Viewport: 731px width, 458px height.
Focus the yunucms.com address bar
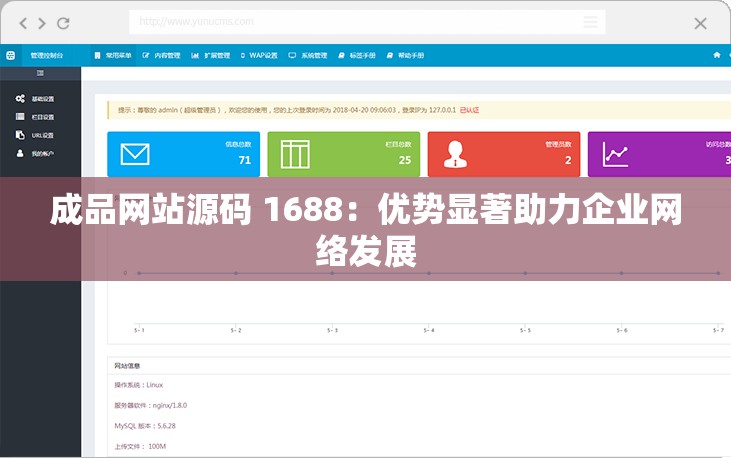tap(367, 22)
